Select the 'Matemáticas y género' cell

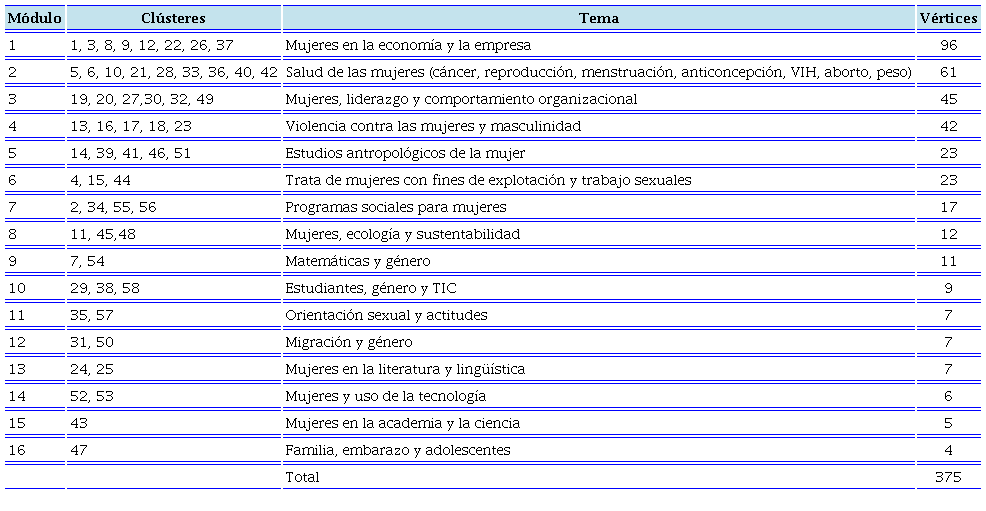tap(358, 261)
